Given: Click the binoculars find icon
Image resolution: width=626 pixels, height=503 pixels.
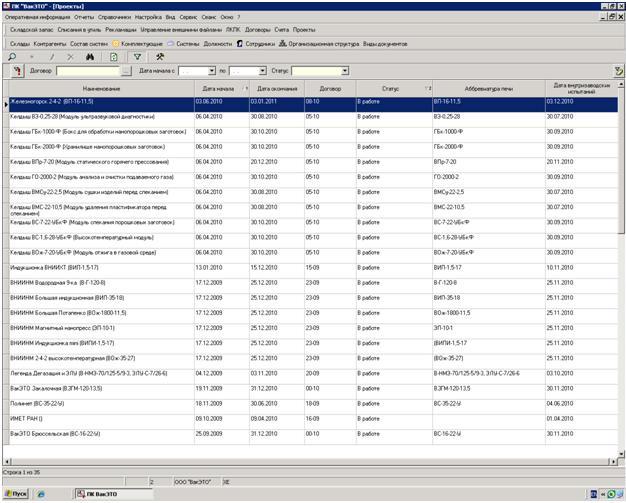Looking at the screenshot, I should 90,57.
